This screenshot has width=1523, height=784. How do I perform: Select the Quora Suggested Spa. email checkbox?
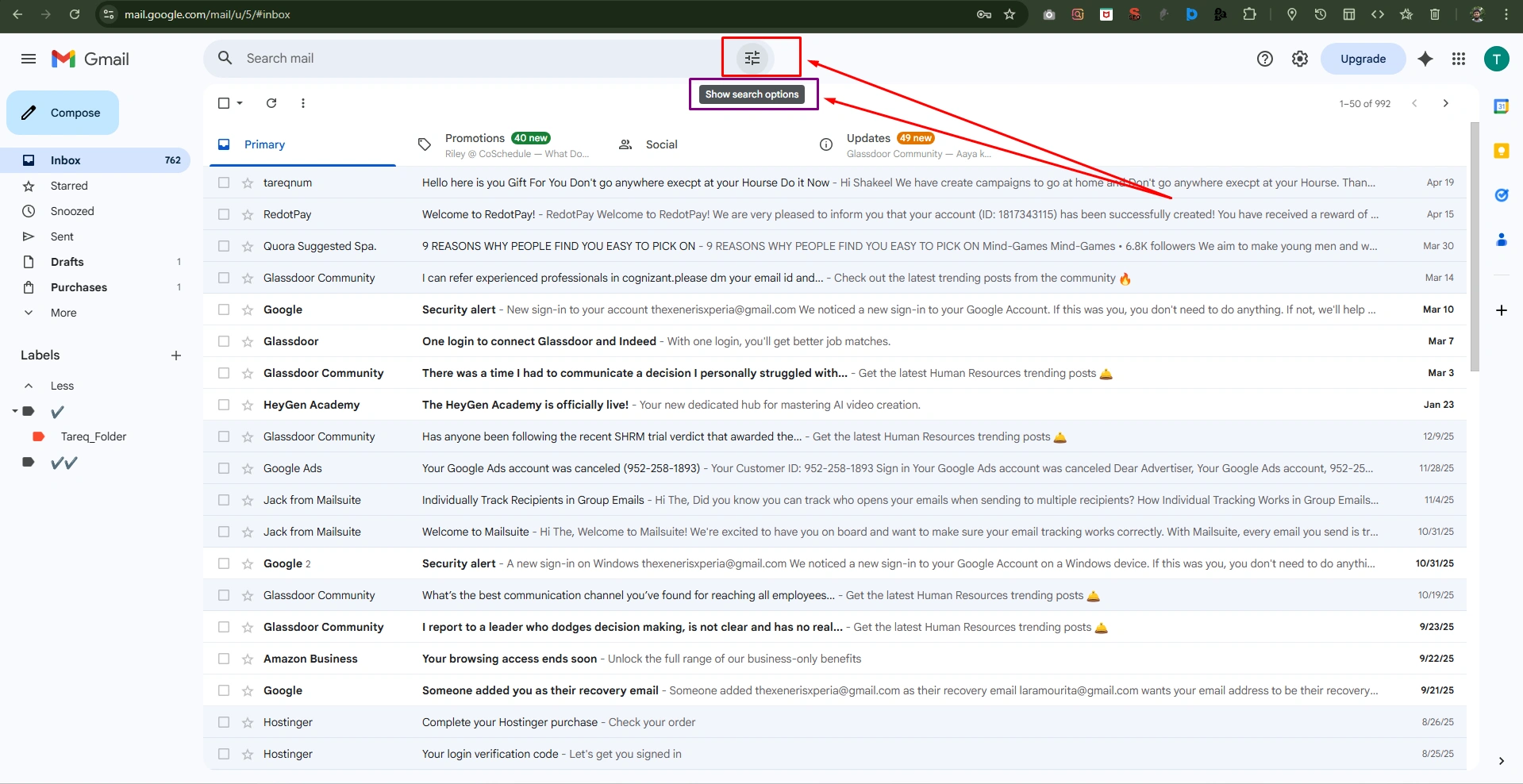[x=224, y=246]
